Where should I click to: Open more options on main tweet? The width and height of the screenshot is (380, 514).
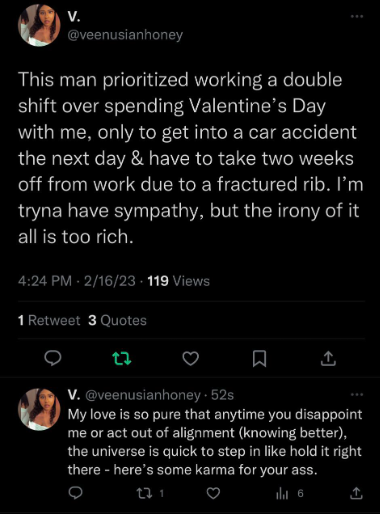pyautogui.click(x=357, y=16)
